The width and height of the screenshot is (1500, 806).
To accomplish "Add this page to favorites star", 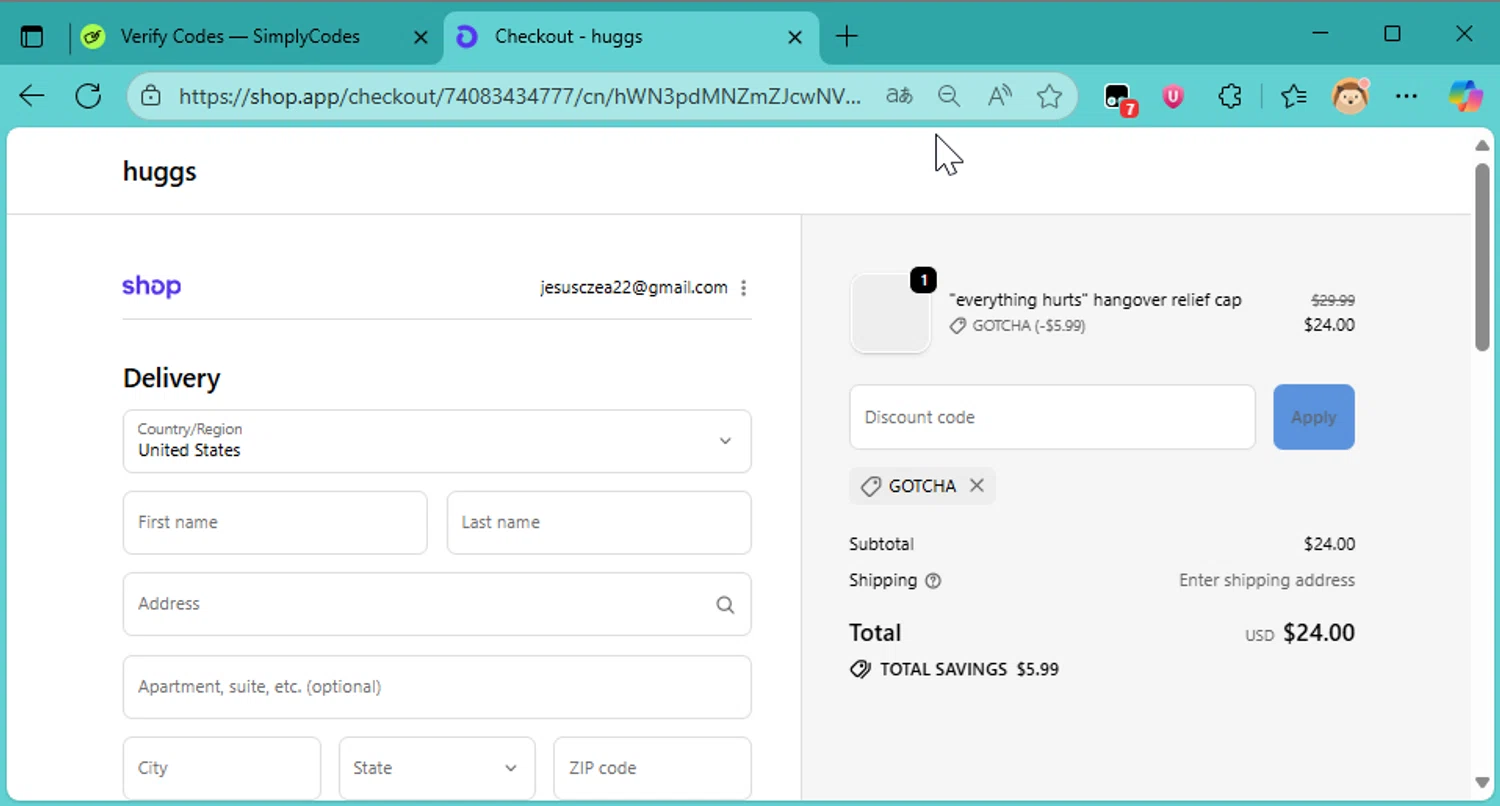I will 1049,96.
